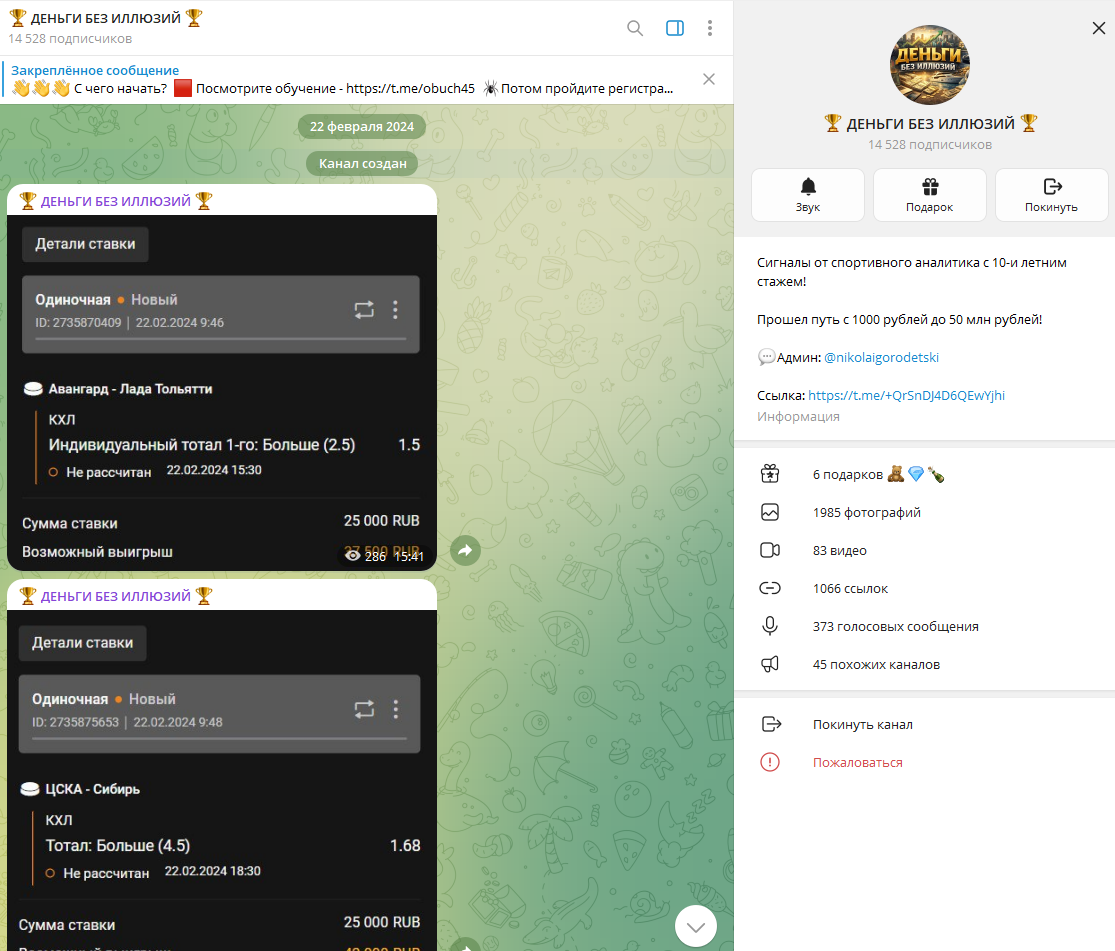Open the three-dot channel menu in header
This screenshot has height=951, width=1115.
pos(709,28)
